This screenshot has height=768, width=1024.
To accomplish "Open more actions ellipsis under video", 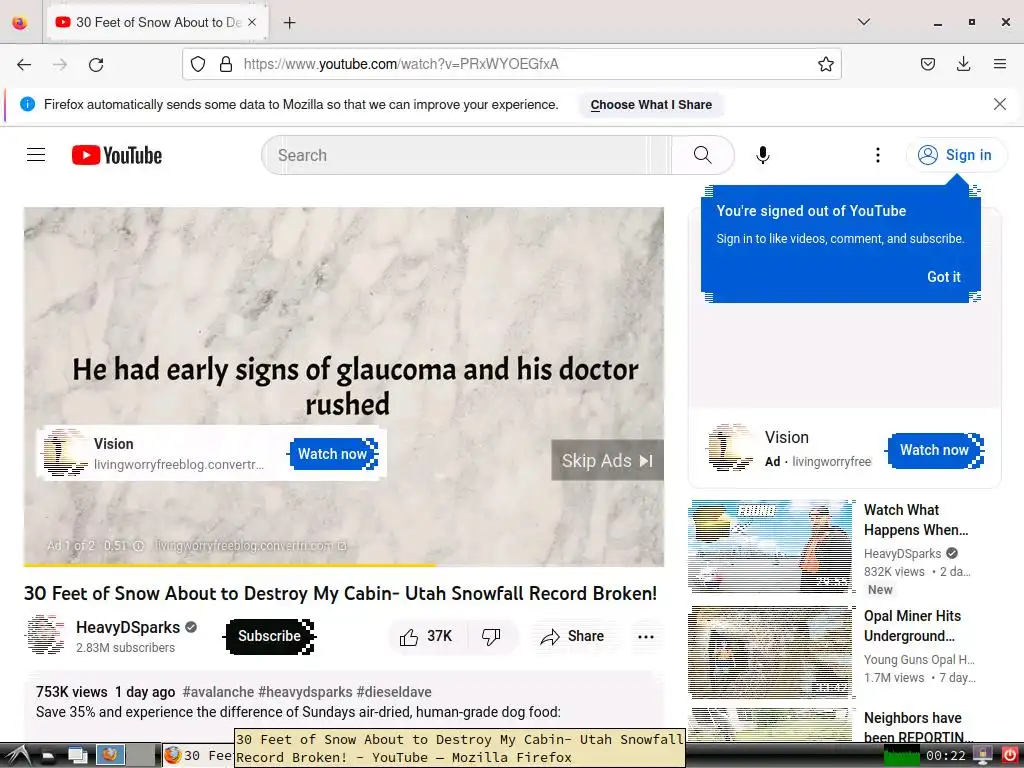I will point(645,637).
